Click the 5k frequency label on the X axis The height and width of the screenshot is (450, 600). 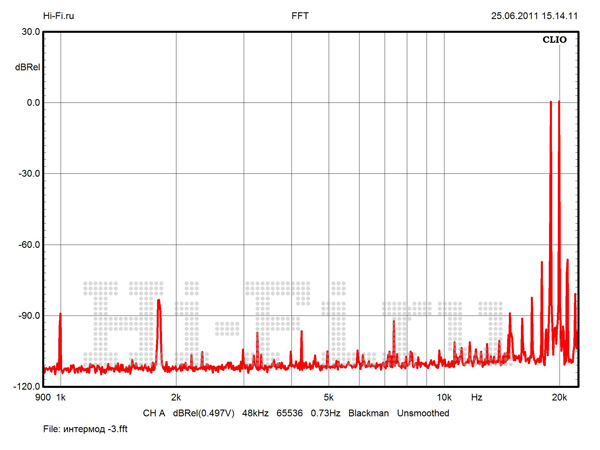point(328,398)
